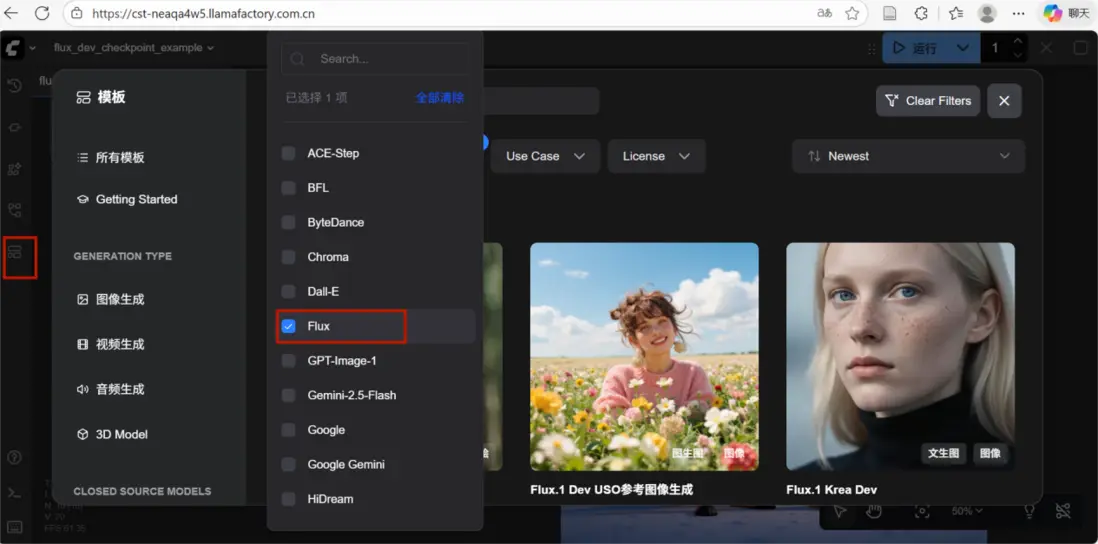The image size is (1098, 544).
Task: Open the node library sidebar icon
Action: [14, 127]
